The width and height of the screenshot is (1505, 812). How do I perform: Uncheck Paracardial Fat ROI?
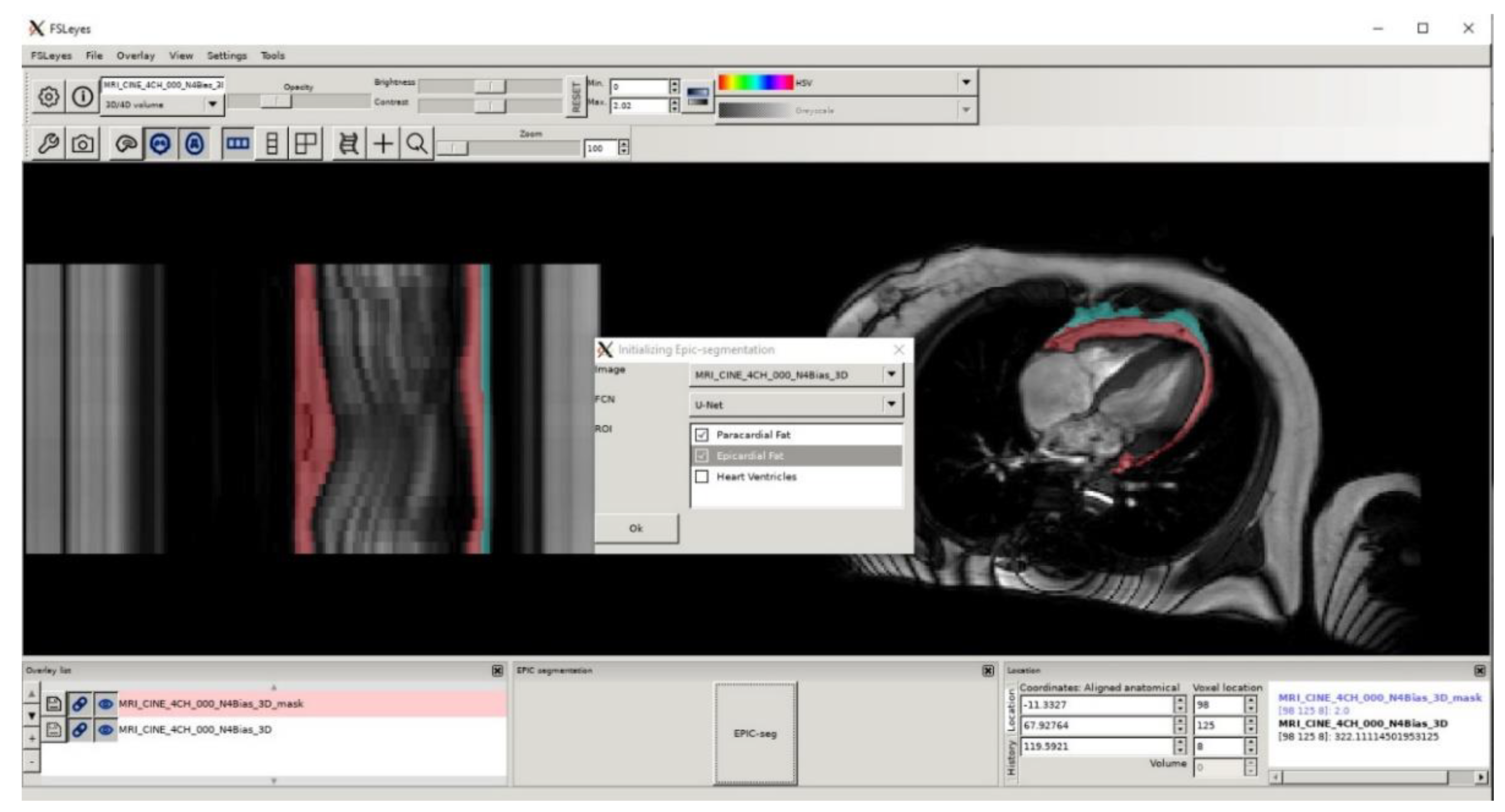pyautogui.click(x=702, y=435)
